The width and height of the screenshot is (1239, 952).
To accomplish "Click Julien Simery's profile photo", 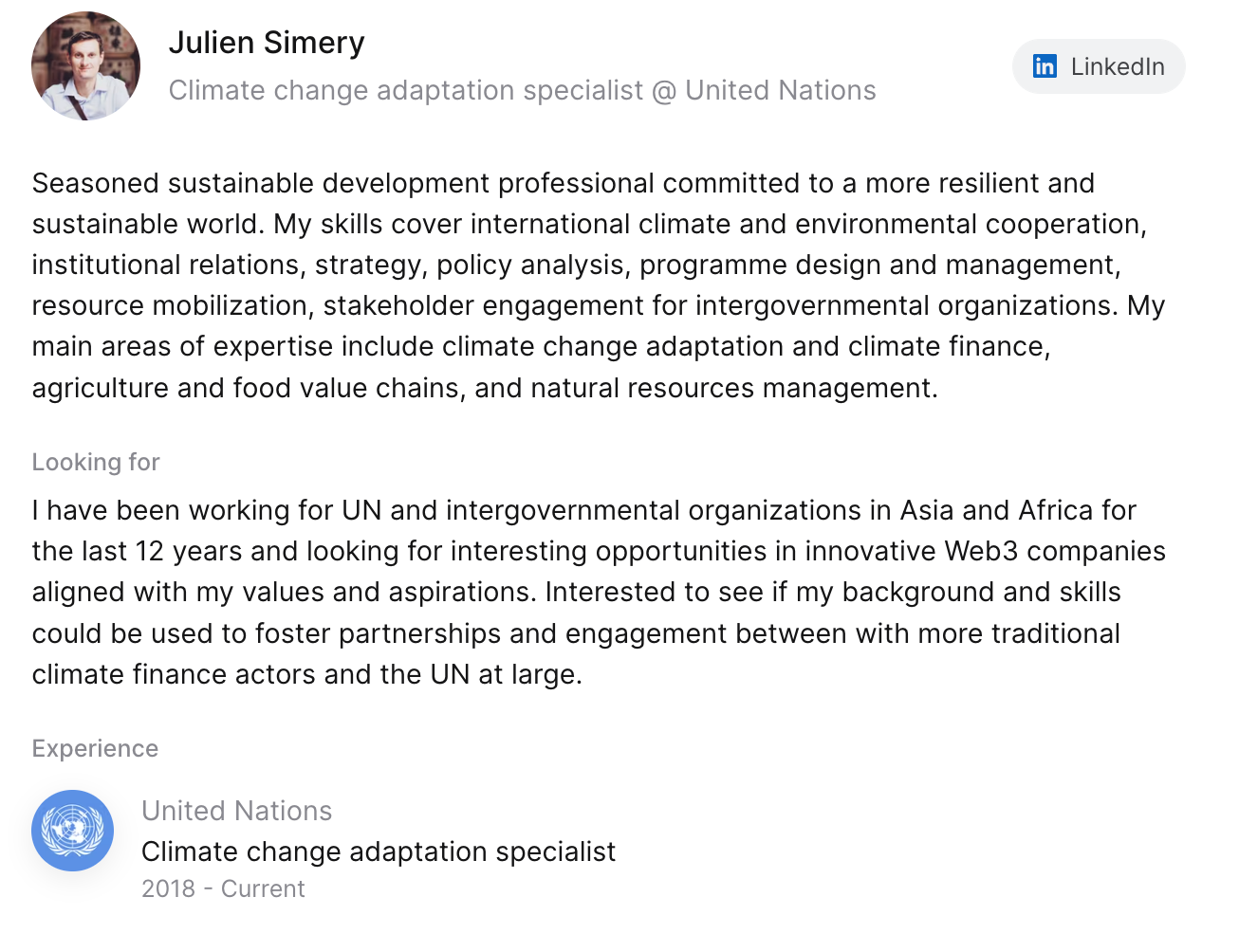I will click(85, 66).
